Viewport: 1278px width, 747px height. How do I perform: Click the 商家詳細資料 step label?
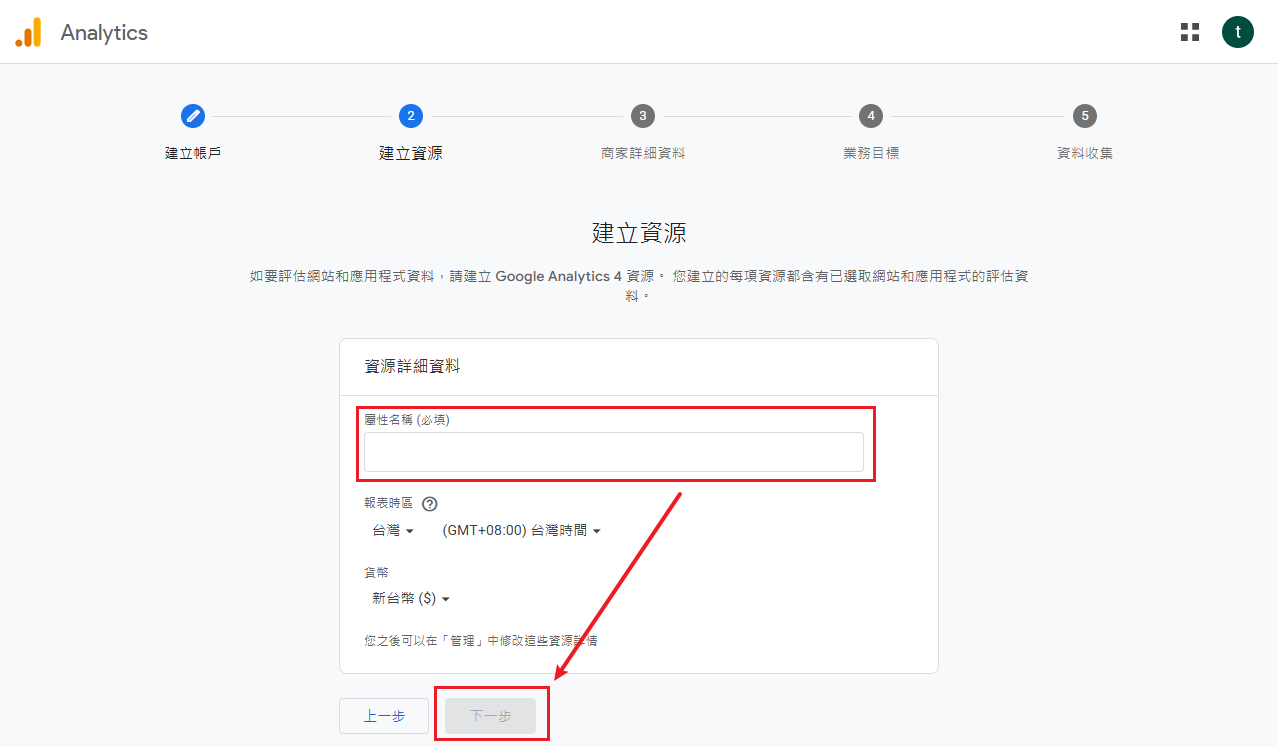point(643,151)
